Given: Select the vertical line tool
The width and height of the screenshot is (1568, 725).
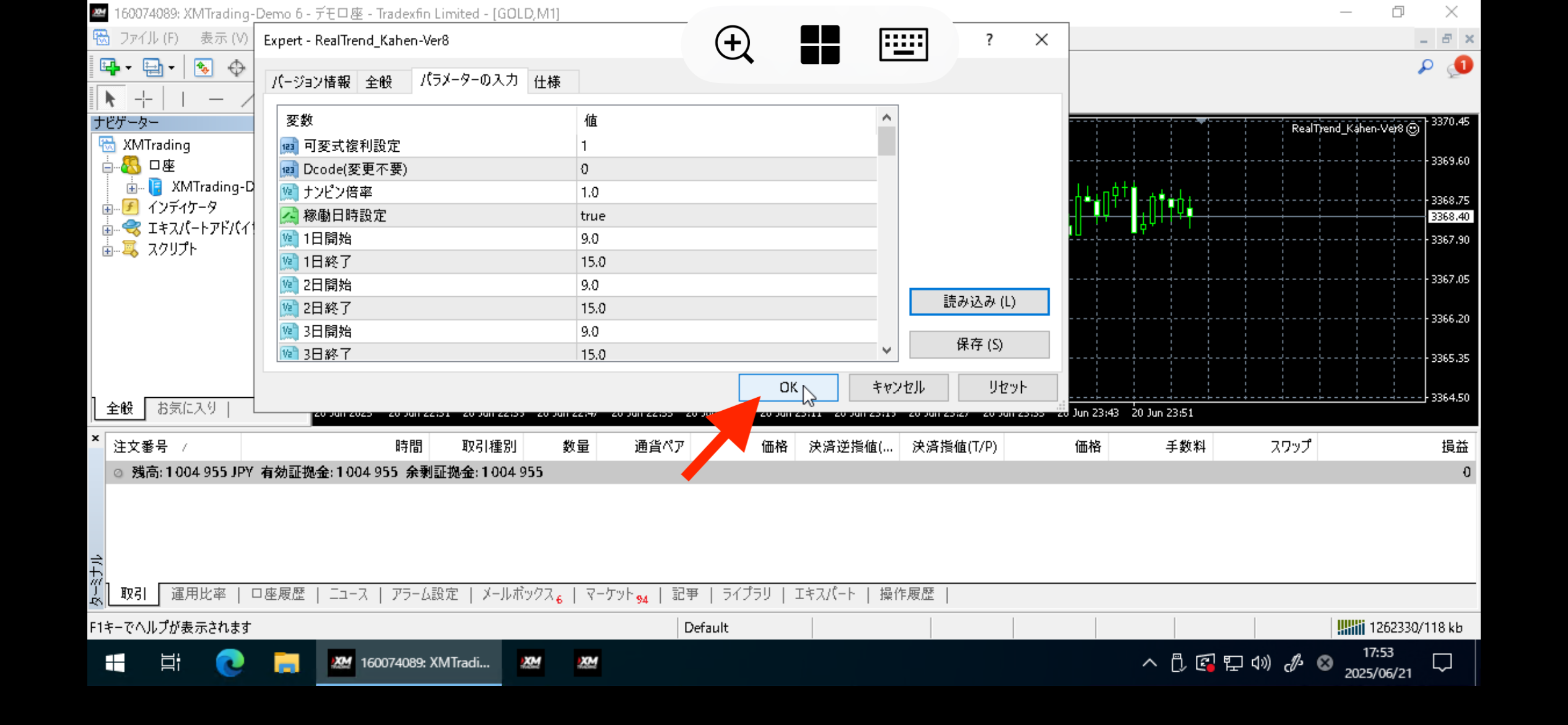Looking at the screenshot, I should point(183,99).
